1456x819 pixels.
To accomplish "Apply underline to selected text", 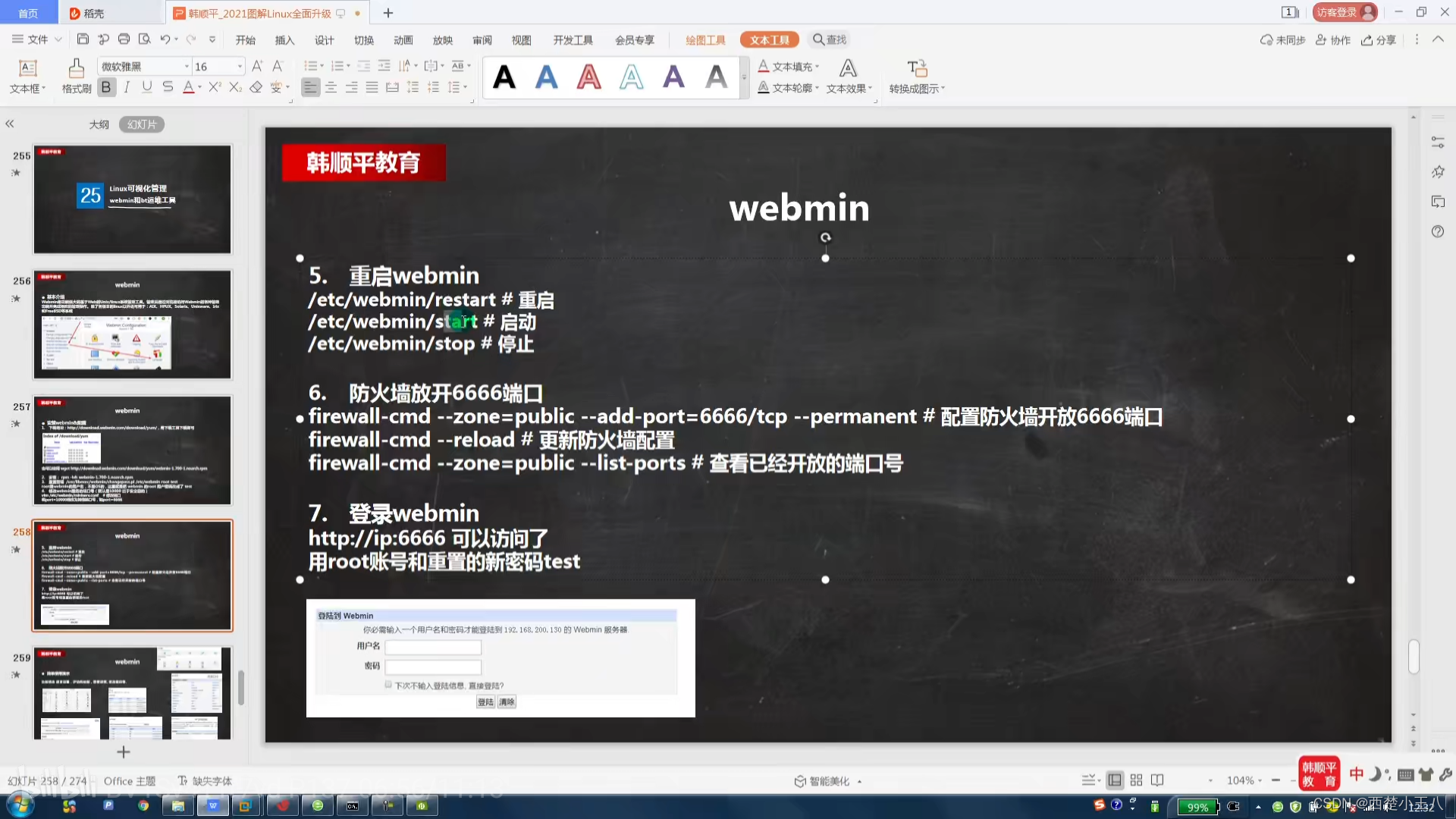I will [x=146, y=87].
